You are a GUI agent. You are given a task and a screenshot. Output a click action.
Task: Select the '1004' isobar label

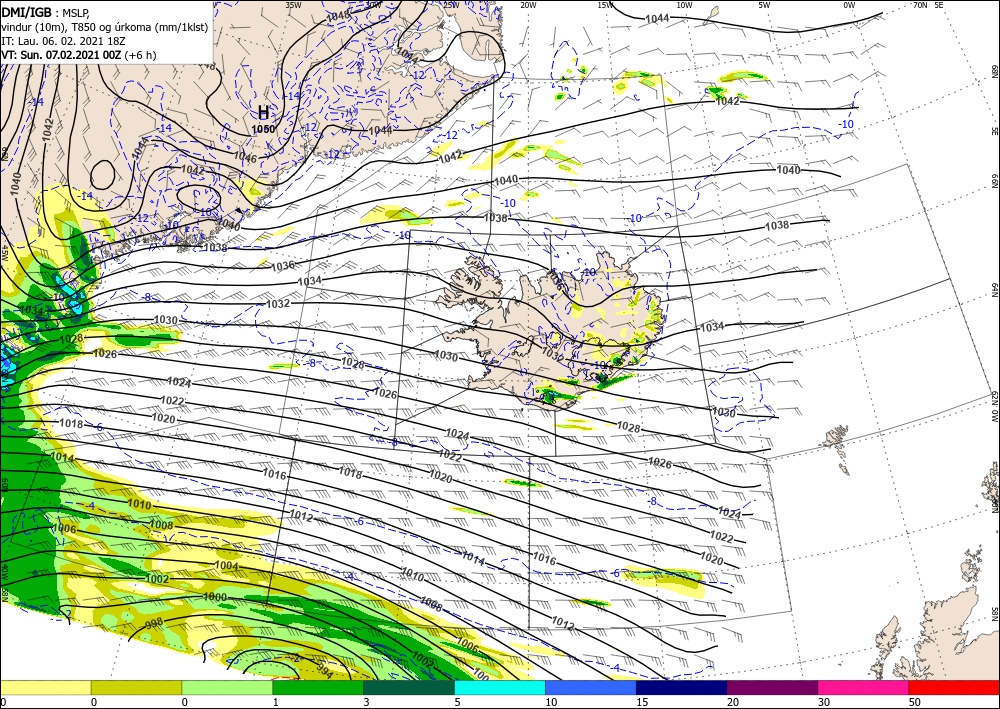[226, 566]
